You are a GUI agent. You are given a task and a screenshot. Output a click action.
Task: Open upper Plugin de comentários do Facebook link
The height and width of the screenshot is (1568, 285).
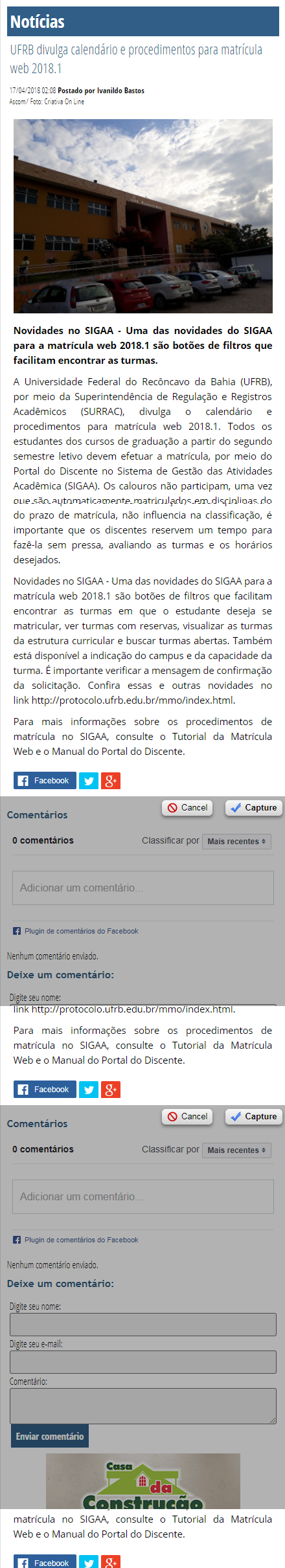[81, 931]
